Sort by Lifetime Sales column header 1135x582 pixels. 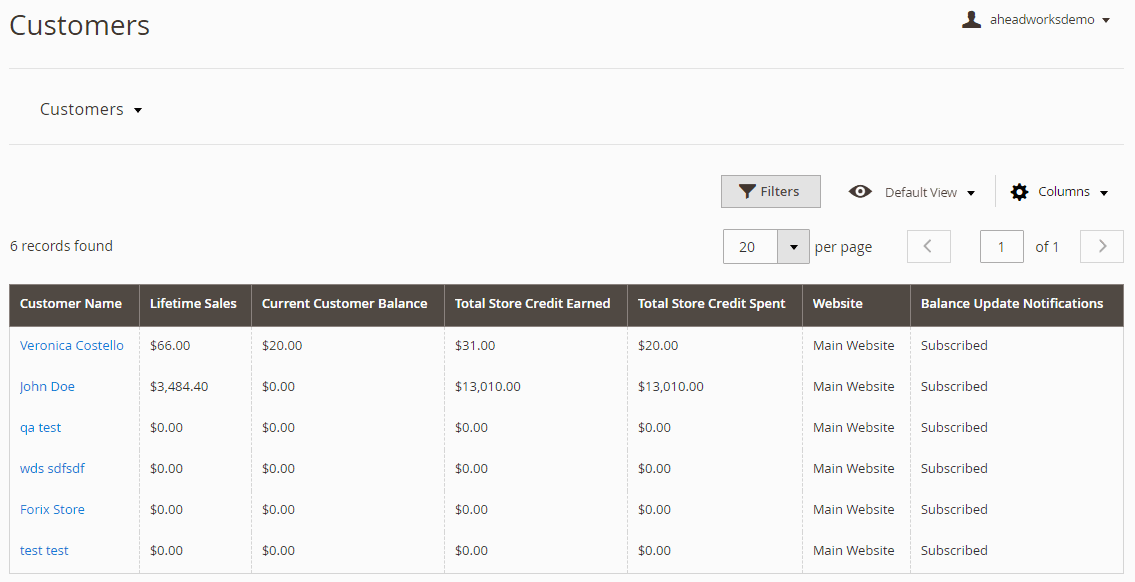coord(195,304)
